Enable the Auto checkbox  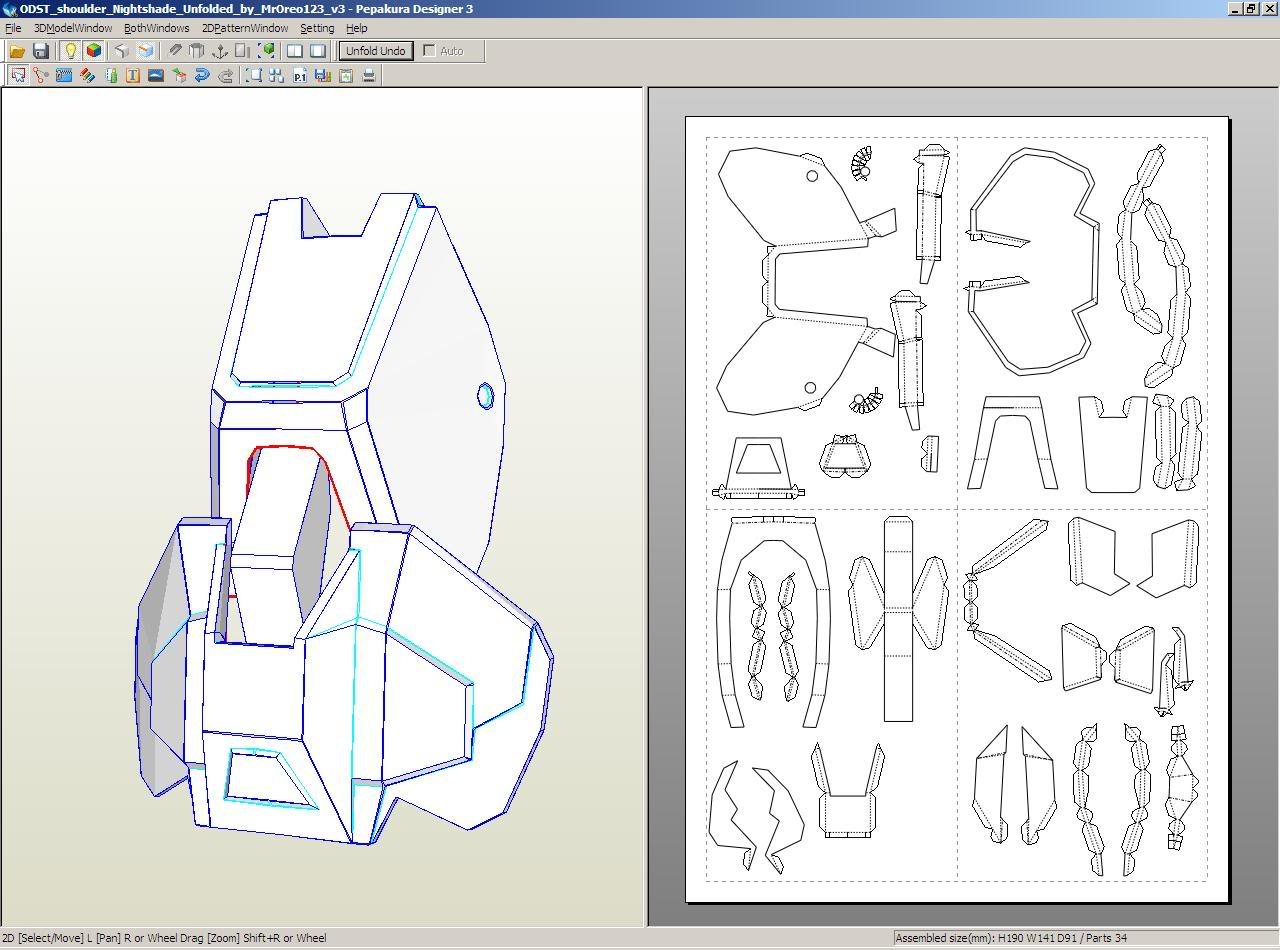pyautogui.click(x=430, y=51)
